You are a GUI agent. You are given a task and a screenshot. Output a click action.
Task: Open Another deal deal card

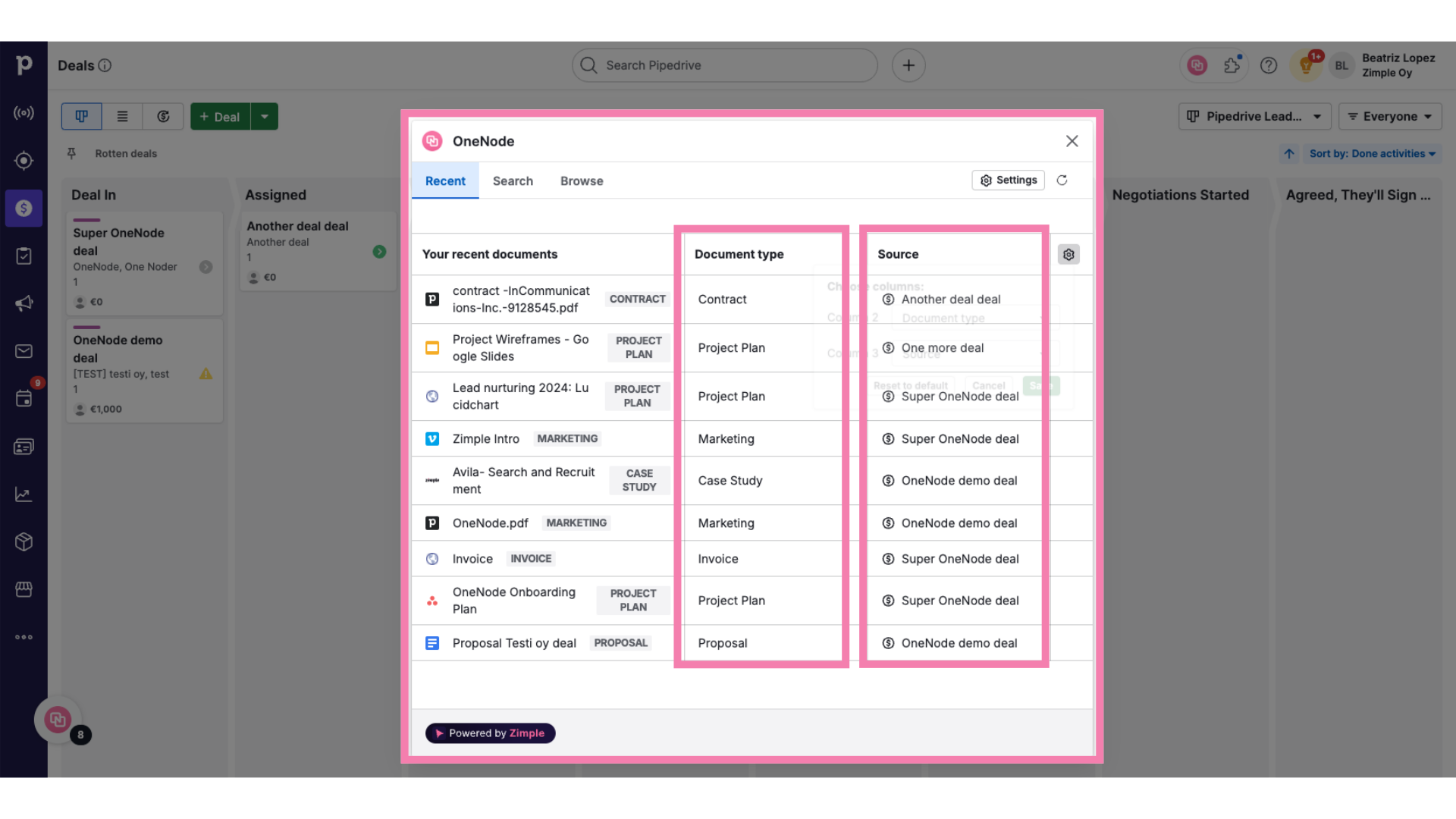pyautogui.click(x=318, y=251)
